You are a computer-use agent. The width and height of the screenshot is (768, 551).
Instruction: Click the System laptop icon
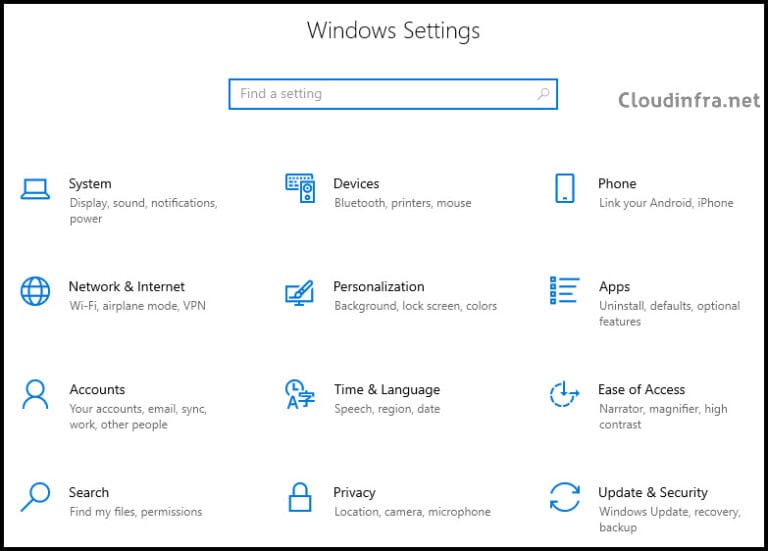(35, 188)
